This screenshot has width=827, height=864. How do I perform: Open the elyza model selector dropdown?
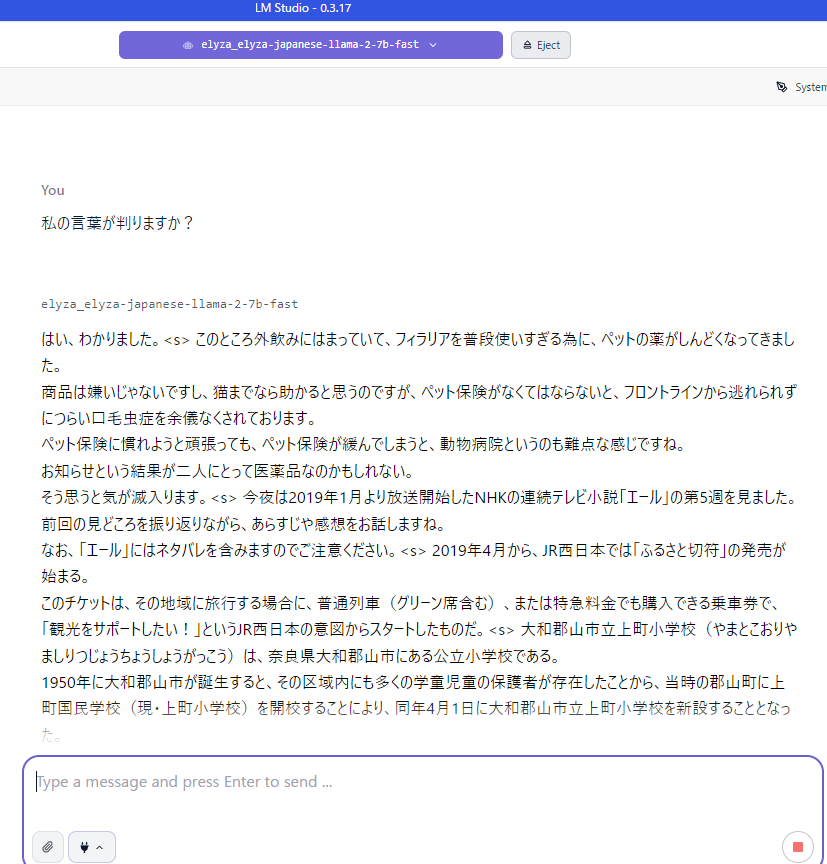tap(311, 45)
